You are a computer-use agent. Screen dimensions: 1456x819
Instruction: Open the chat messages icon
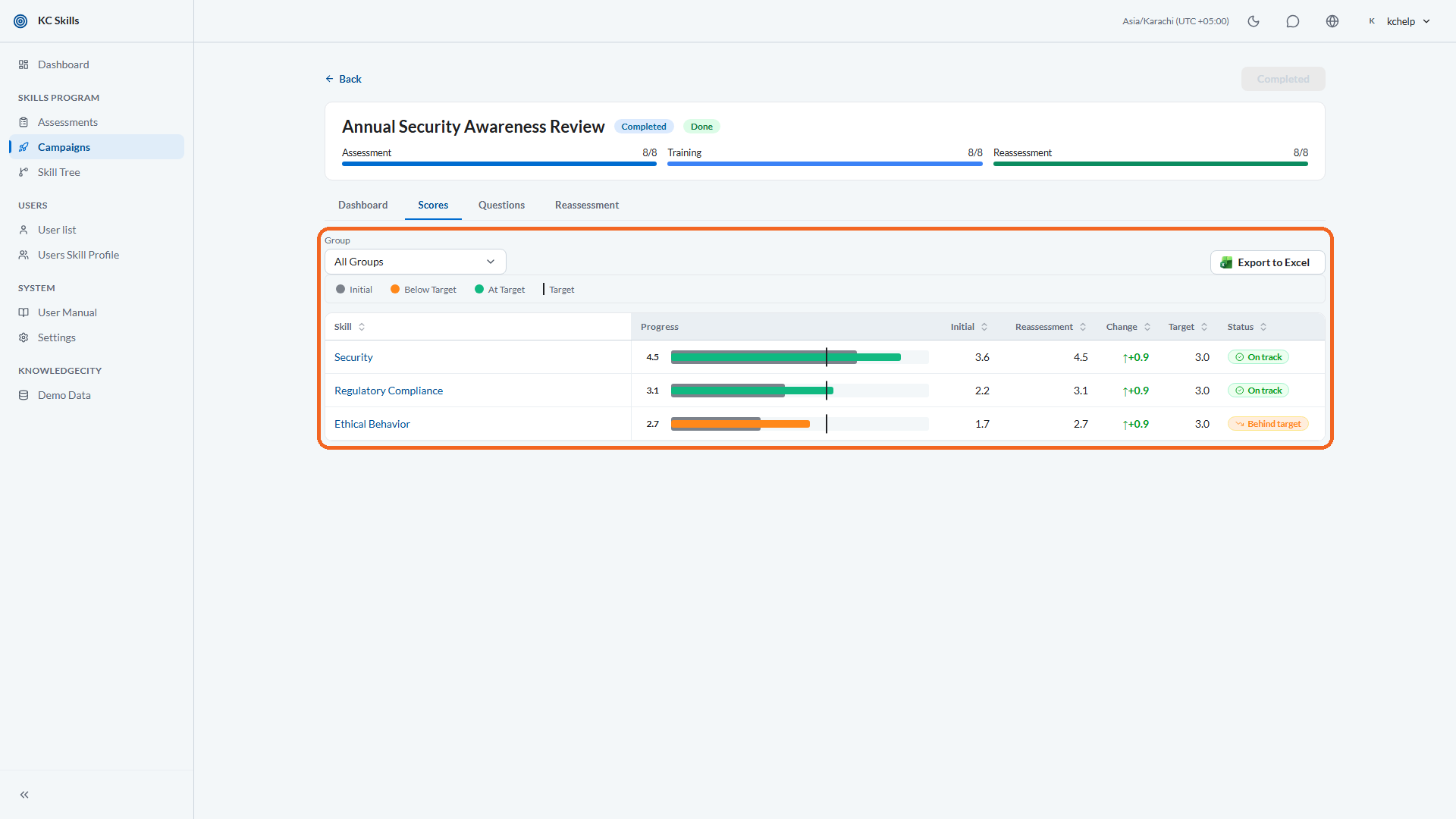click(x=1293, y=21)
